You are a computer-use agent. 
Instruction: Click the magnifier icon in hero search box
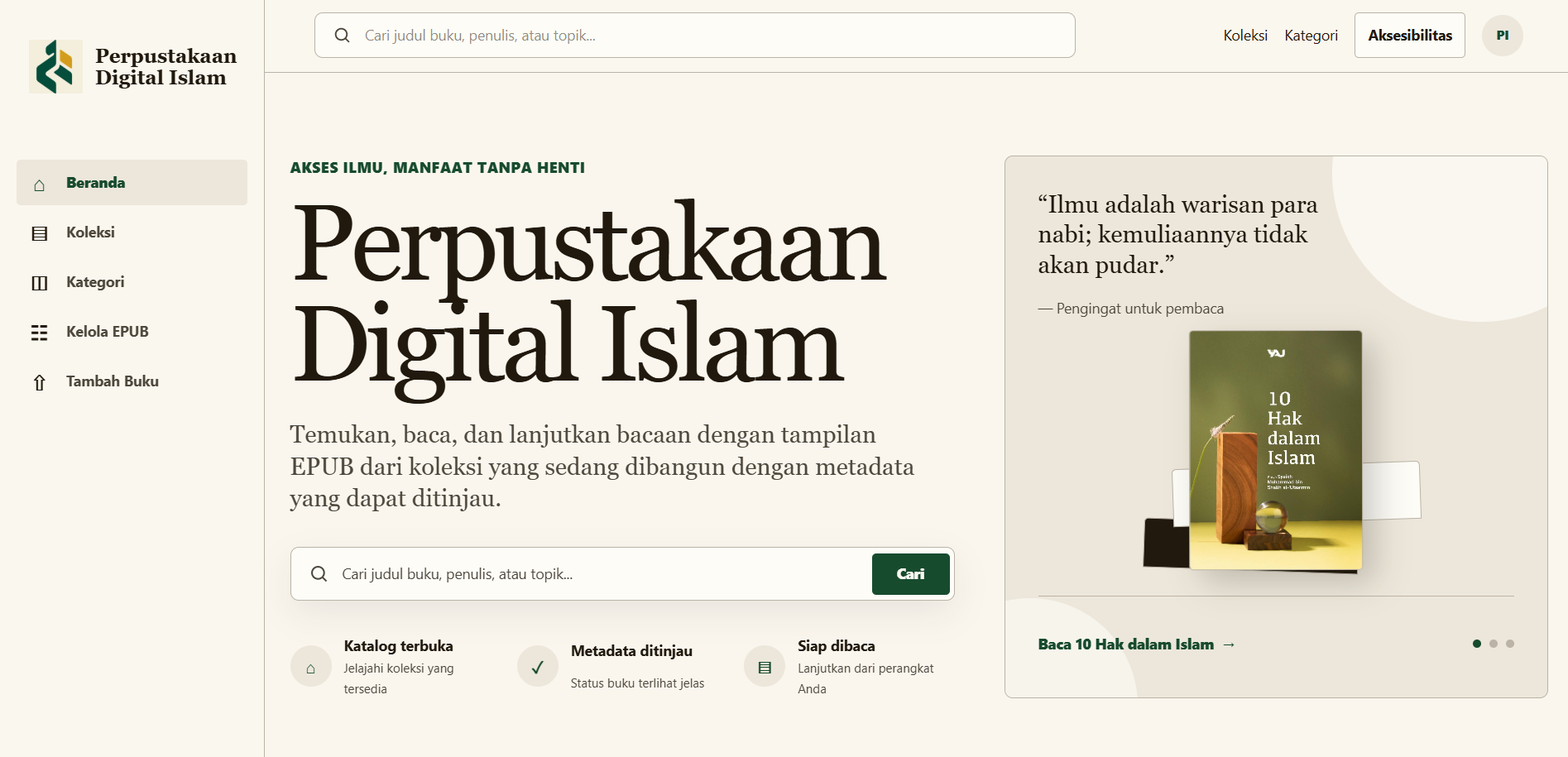click(x=319, y=574)
